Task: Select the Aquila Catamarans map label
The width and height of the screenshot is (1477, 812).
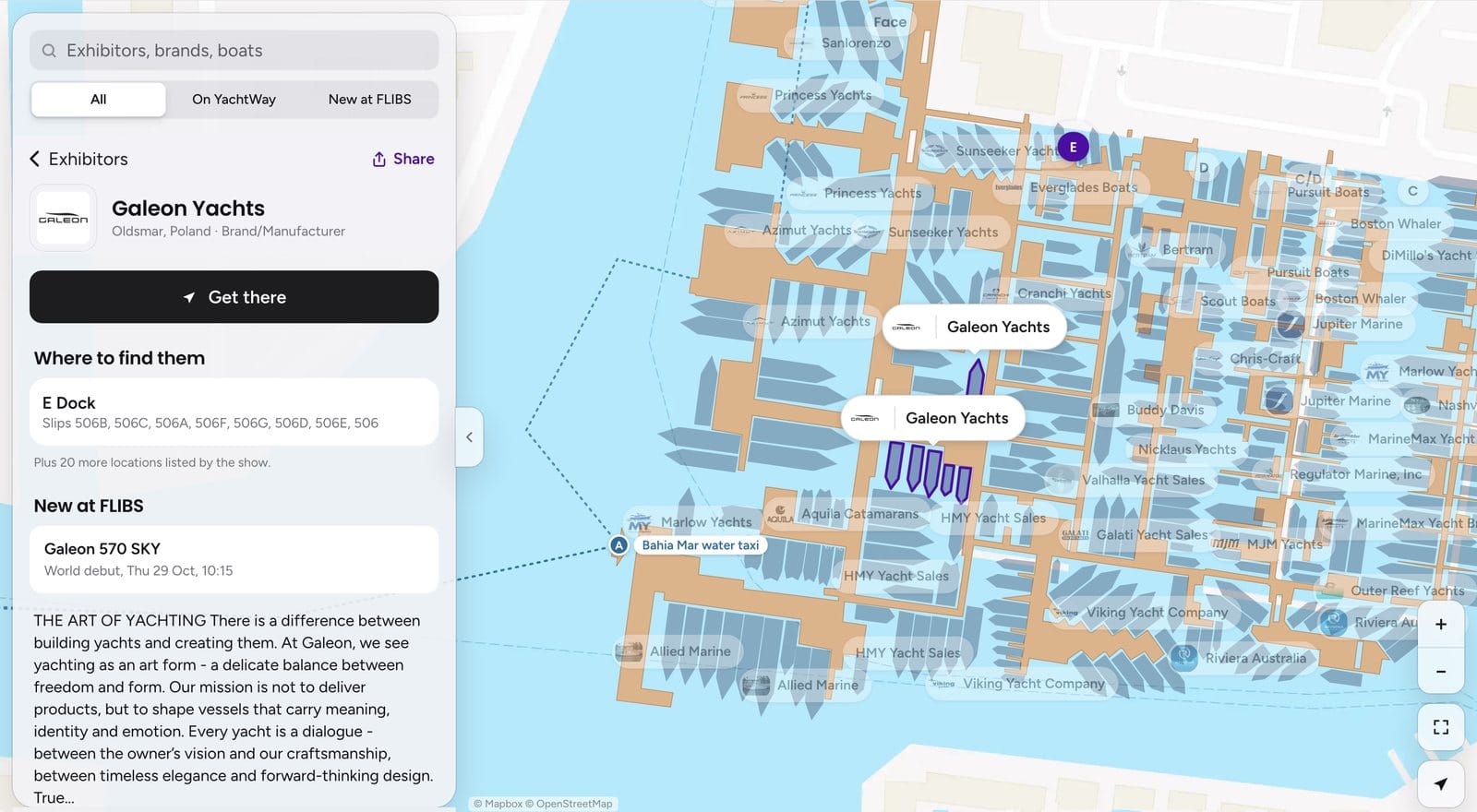Action: point(847,514)
